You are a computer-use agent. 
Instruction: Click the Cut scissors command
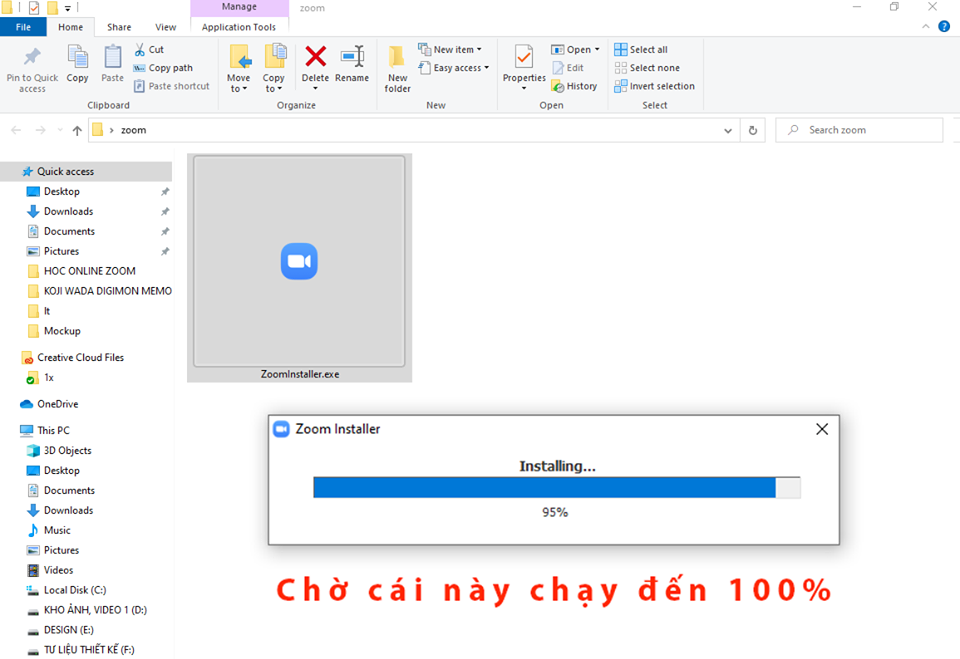point(149,50)
